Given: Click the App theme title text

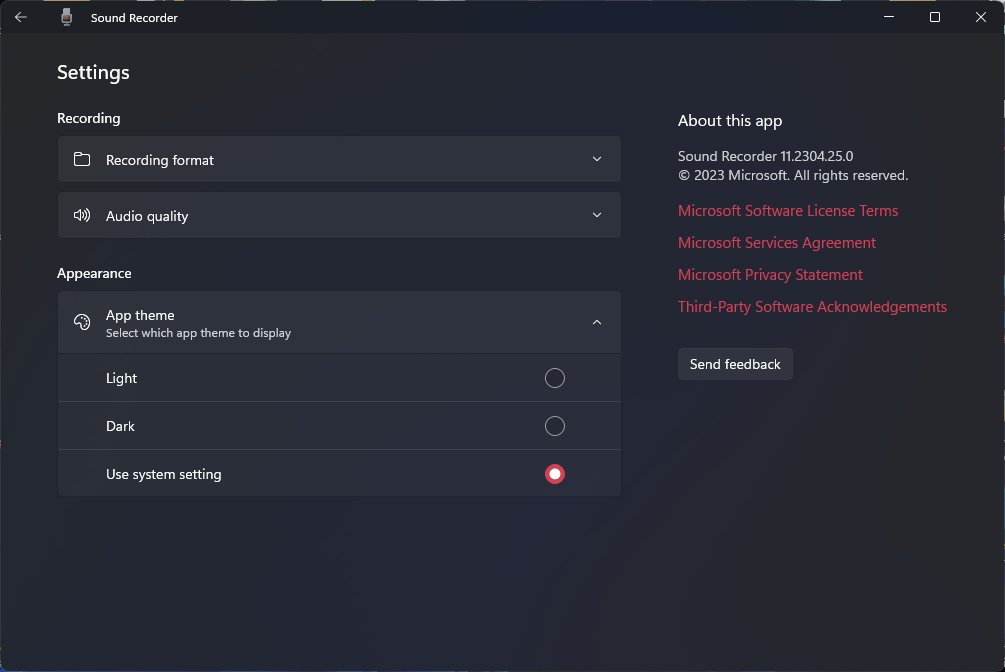Looking at the screenshot, I should (x=140, y=315).
